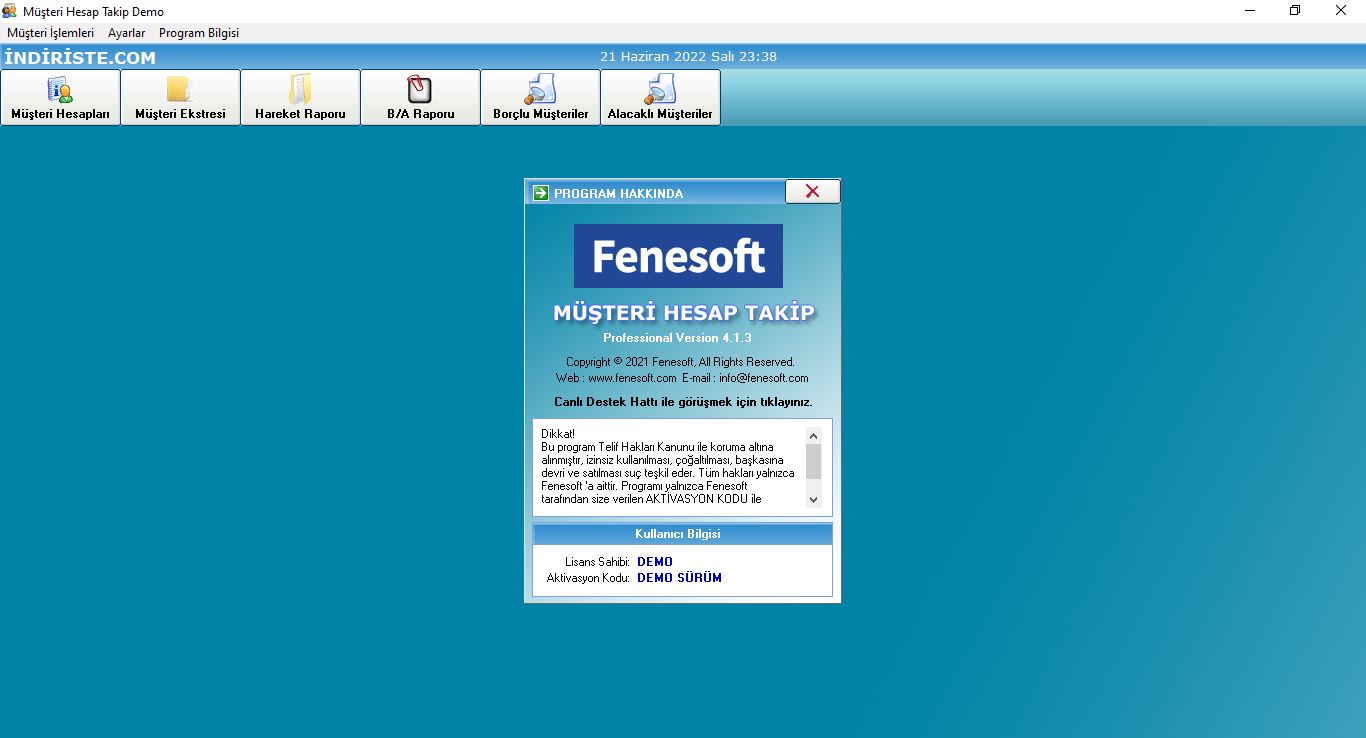Click the date and time 21 Haziran 2022
This screenshot has width=1366, height=738.
click(x=688, y=57)
